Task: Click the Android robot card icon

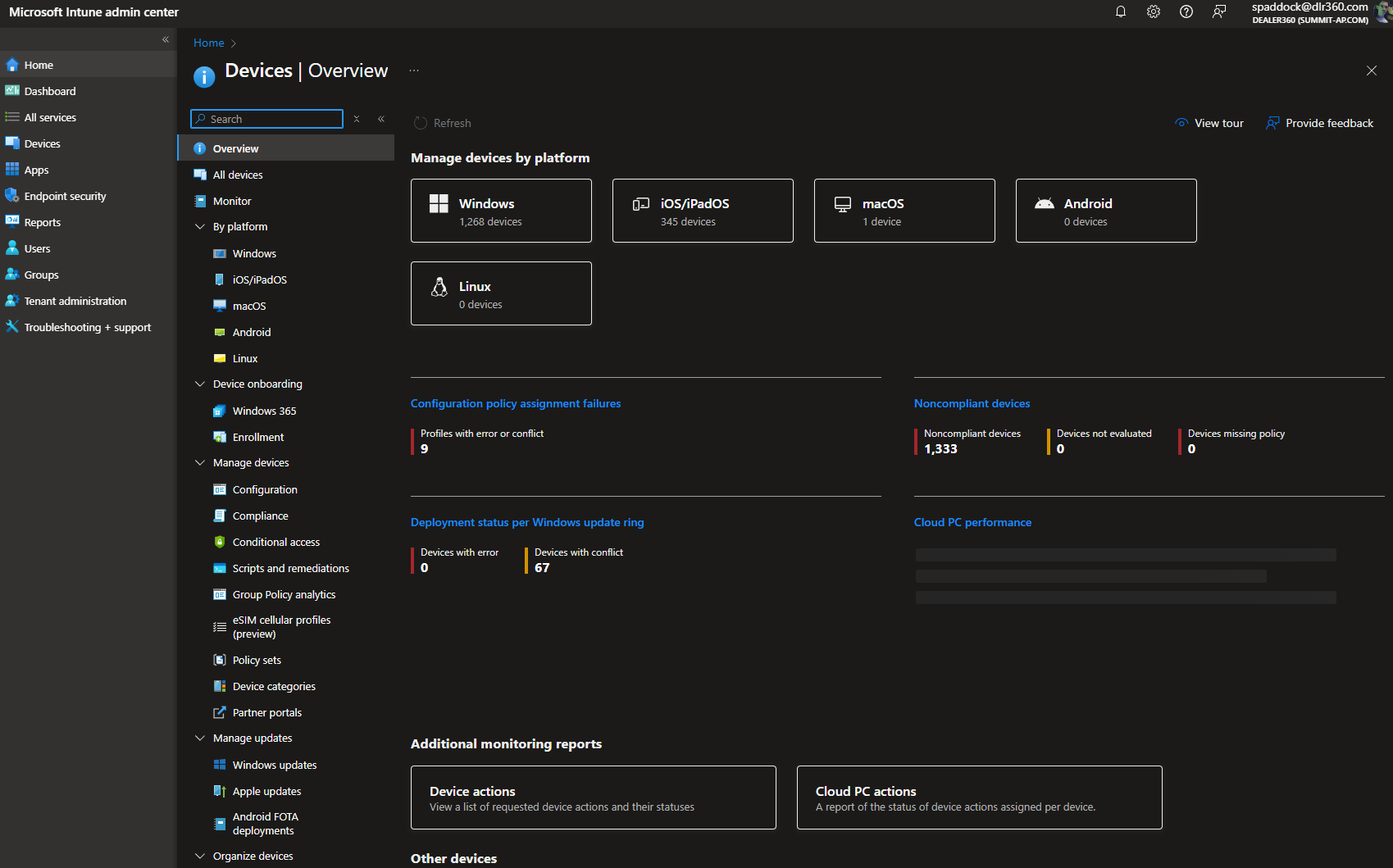Action: tap(1045, 203)
